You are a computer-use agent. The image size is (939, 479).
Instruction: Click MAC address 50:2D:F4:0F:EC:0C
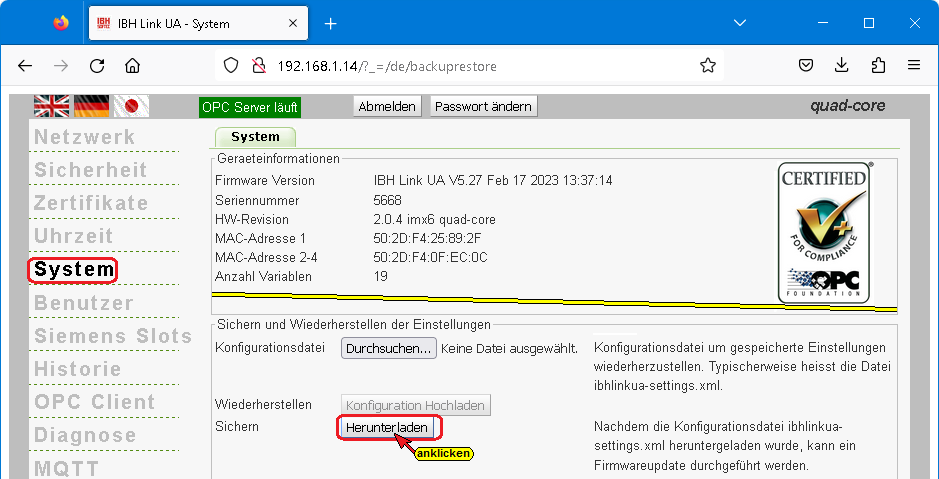(431, 257)
